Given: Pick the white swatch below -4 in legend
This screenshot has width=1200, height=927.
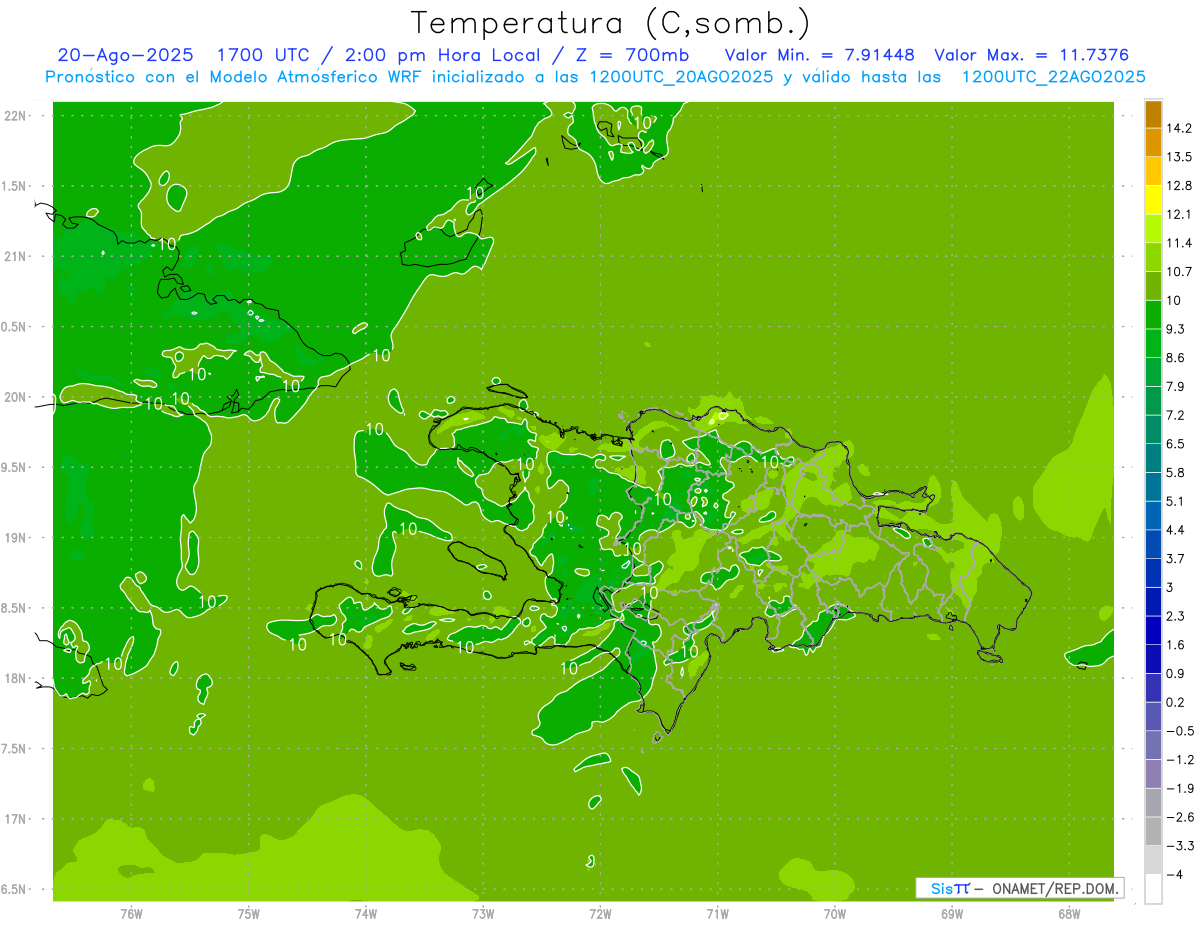Looking at the screenshot, I should (x=1153, y=889).
